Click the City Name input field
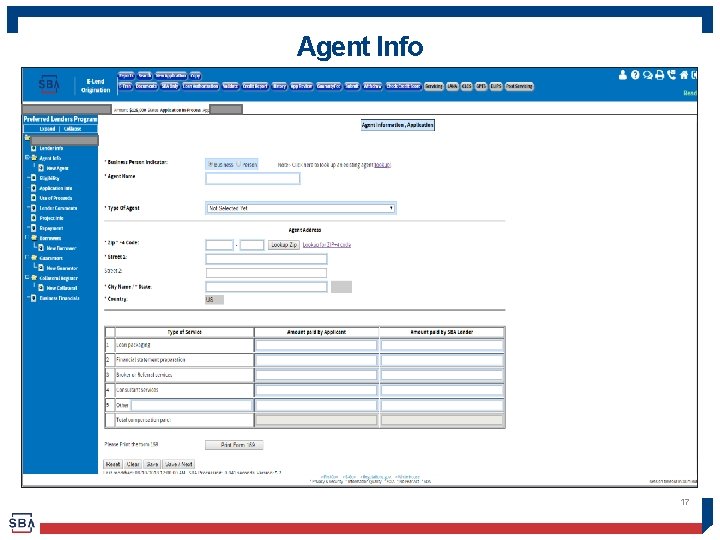720x540 pixels. pyautogui.click(x=266, y=287)
